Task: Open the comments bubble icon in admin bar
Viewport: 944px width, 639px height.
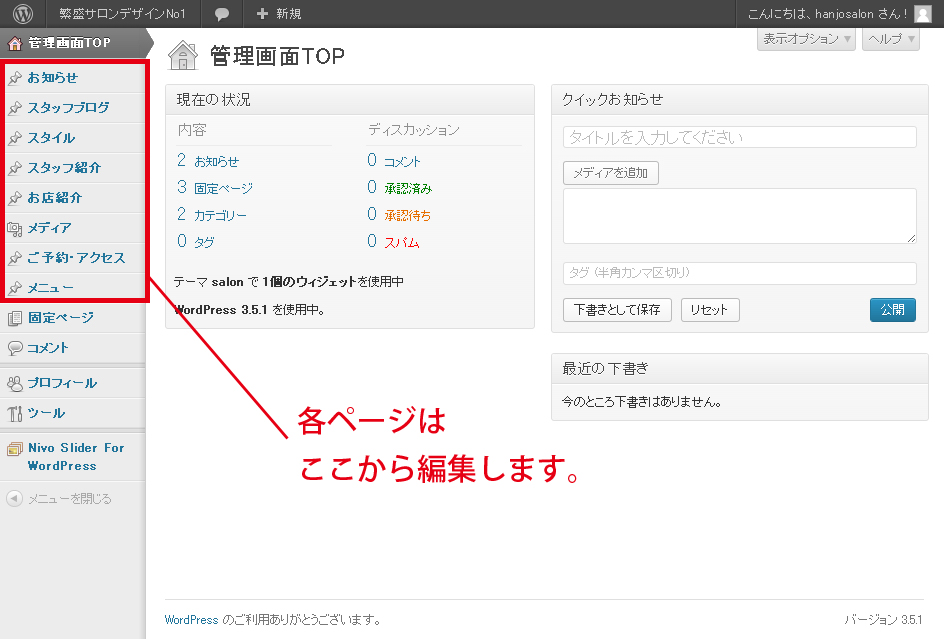Action: (x=222, y=14)
